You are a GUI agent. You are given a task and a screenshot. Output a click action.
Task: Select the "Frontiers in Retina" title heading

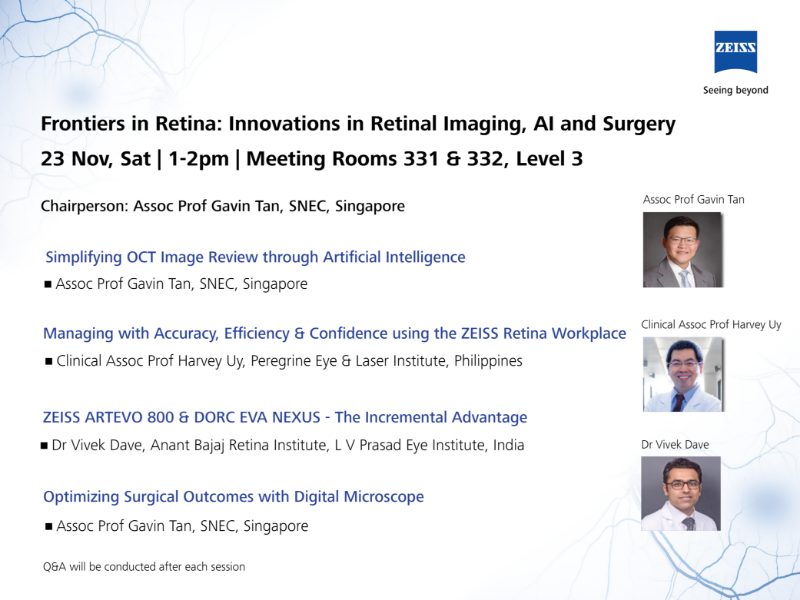coord(358,124)
